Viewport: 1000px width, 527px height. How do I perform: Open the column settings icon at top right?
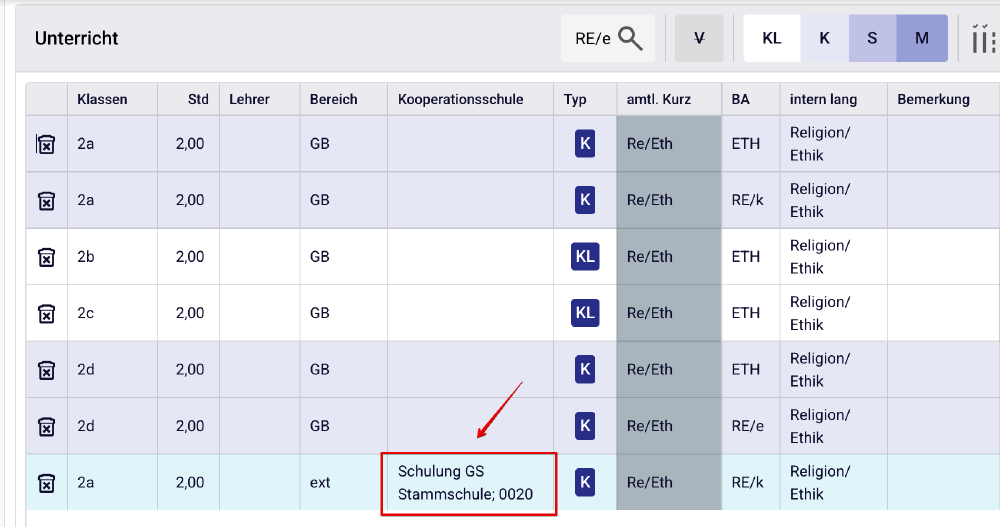pyautogui.click(x=982, y=39)
